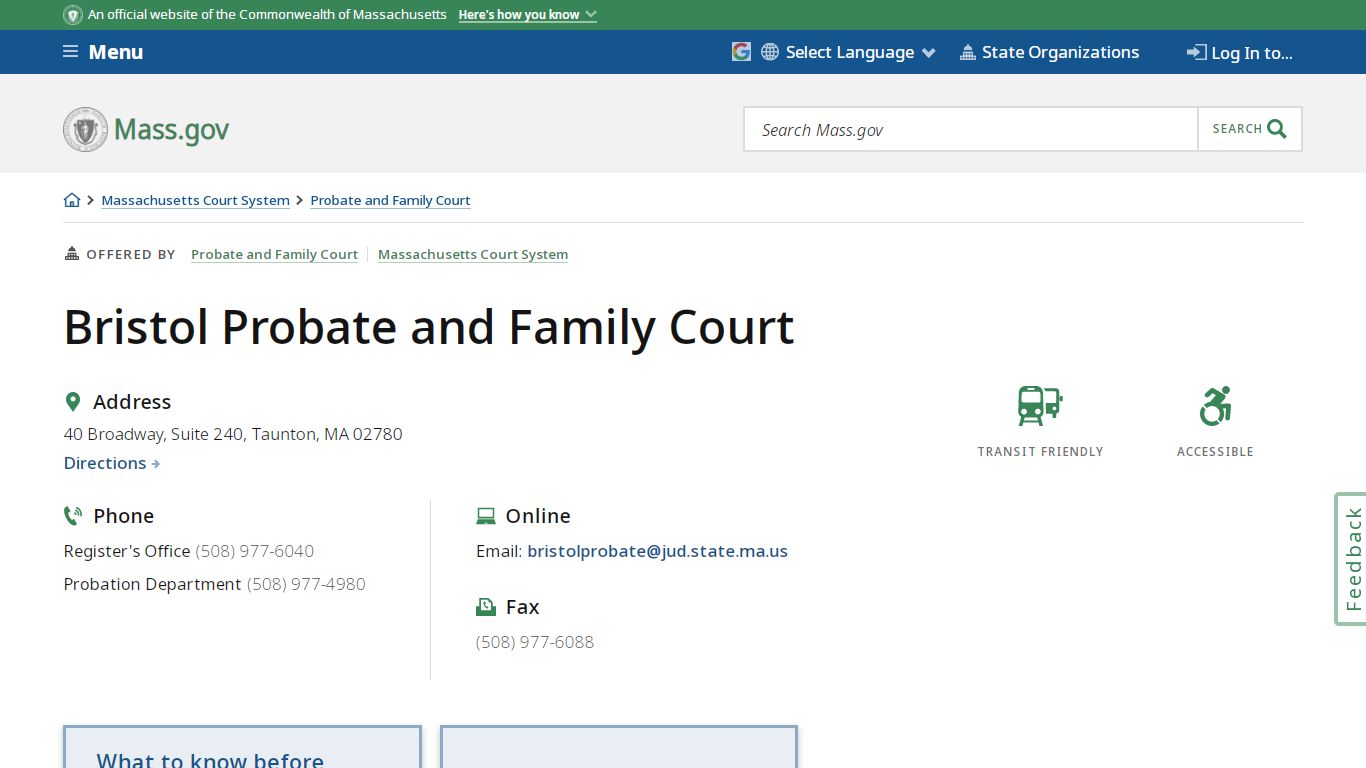The image size is (1366, 768).
Task: Click the Phone handset icon
Action: pos(73,516)
